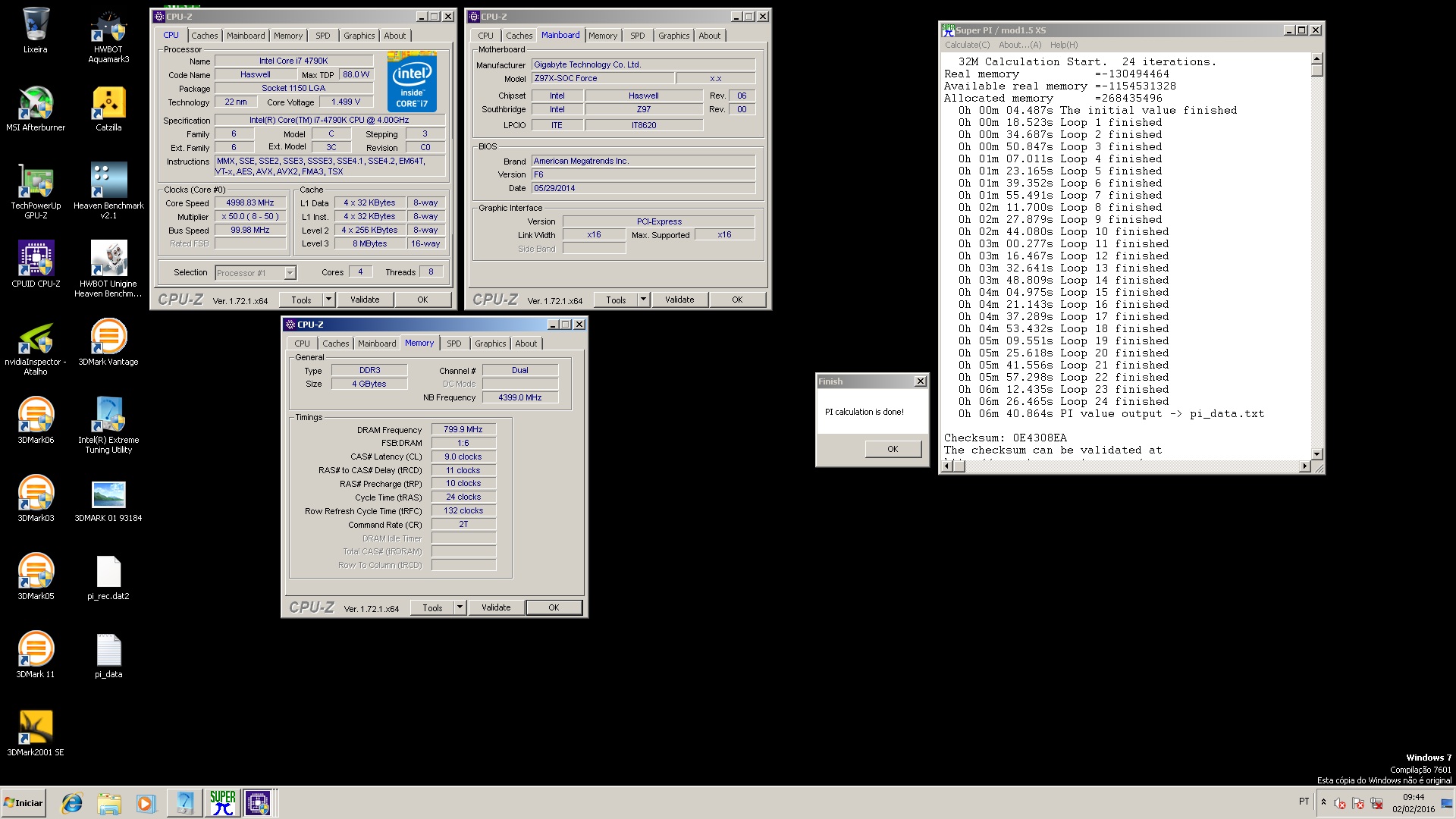Viewport: 1456px width, 819px height.
Task: Open pi_rec.dat2 file icon
Action: point(108,578)
